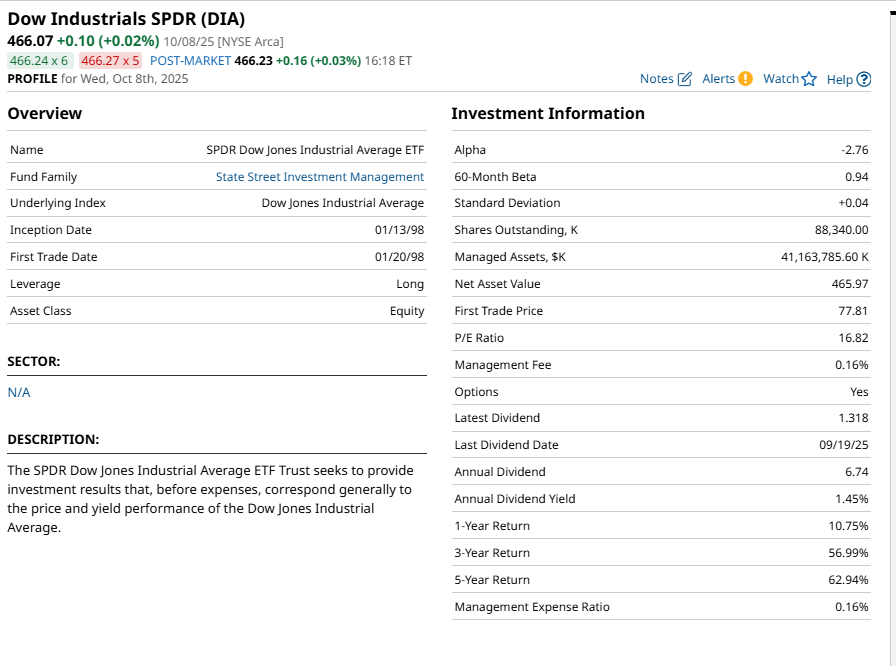Click the Managed Assets value 41,163,785.60 K
This screenshot has height=666, width=896.
point(824,257)
